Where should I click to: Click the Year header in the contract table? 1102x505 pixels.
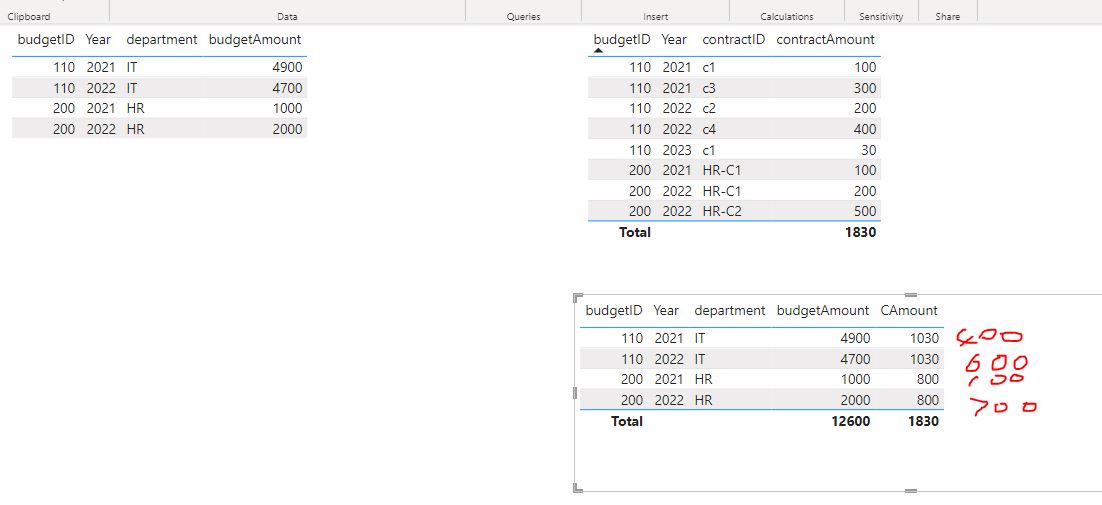coord(673,39)
